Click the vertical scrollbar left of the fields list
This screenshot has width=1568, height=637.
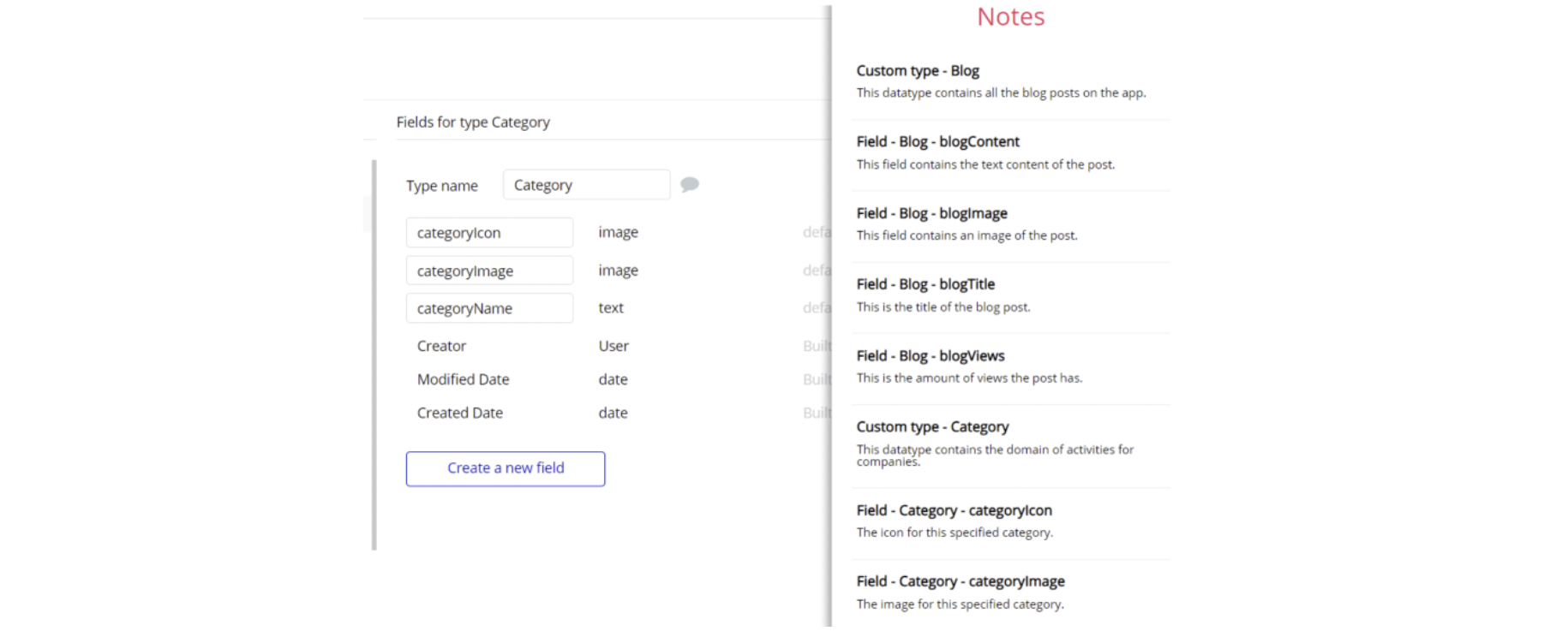tap(374, 354)
